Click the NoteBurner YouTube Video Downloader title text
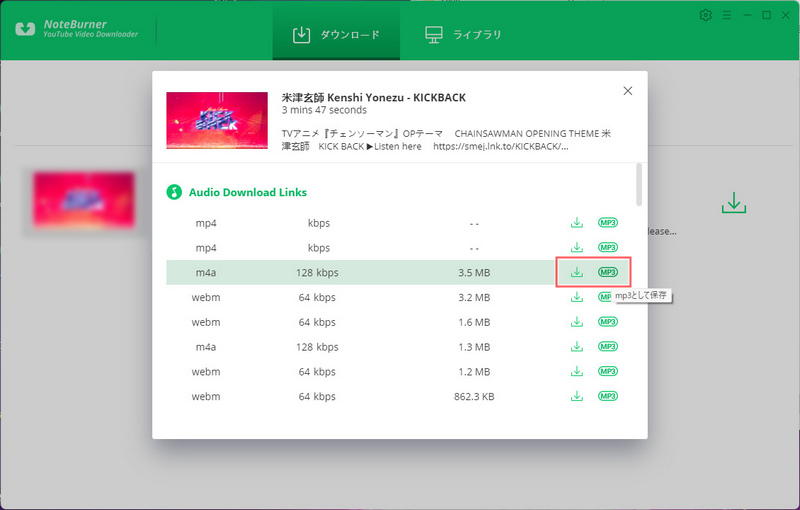The width and height of the screenshot is (800, 510). (90, 29)
